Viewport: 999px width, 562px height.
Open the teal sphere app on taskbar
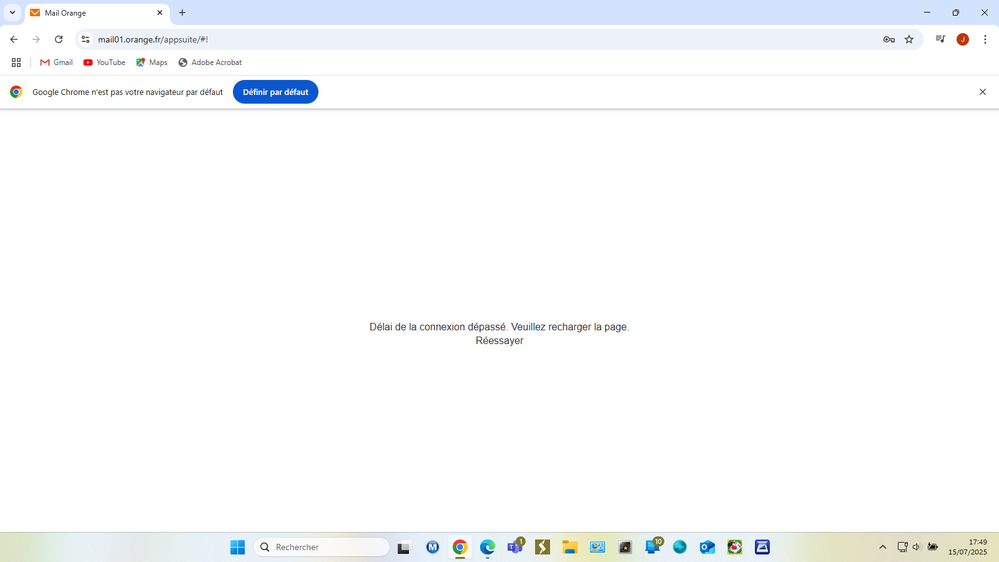click(x=680, y=547)
